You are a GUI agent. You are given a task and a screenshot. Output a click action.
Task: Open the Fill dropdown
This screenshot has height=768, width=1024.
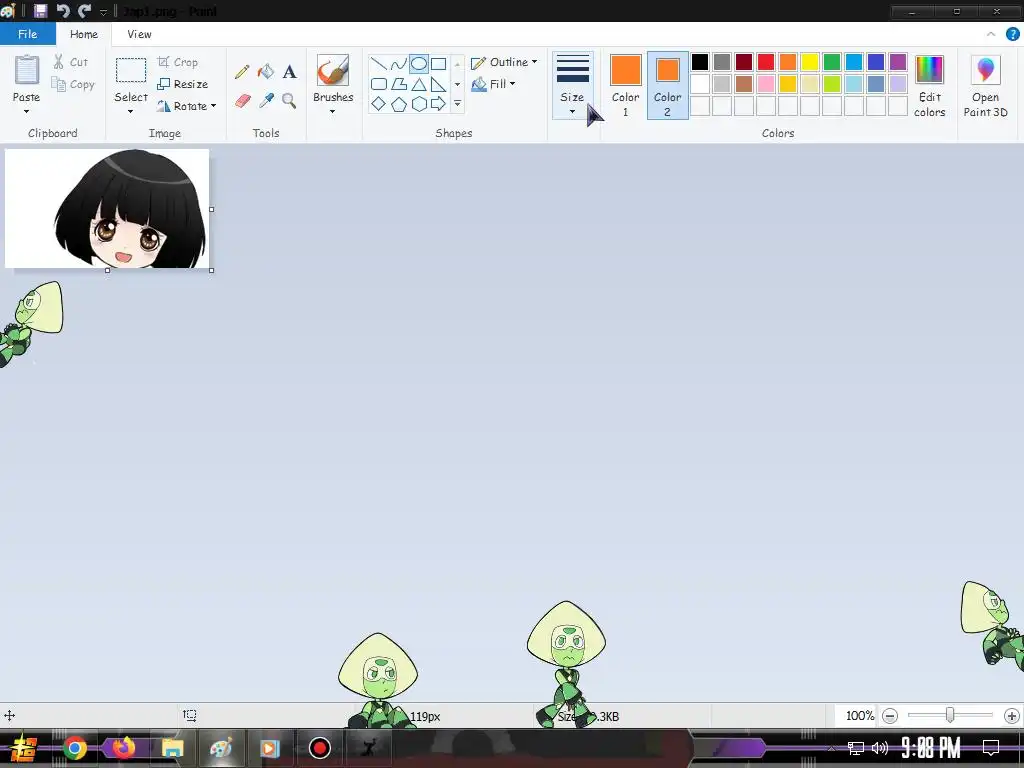493,84
